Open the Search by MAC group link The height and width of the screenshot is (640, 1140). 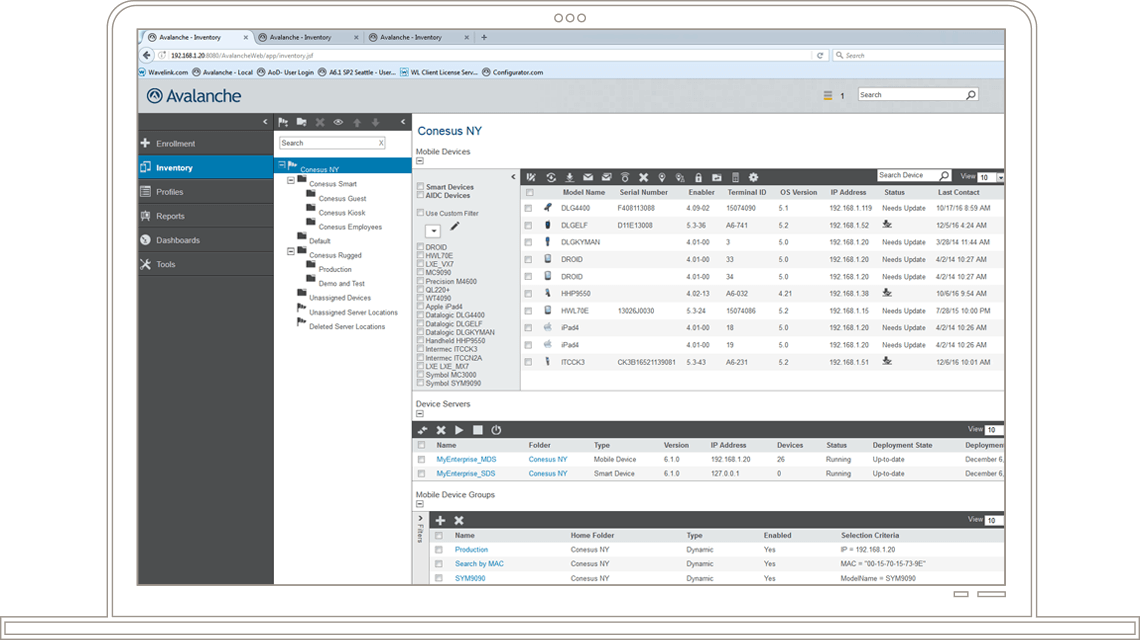pyautogui.click(x=479, y=564)
